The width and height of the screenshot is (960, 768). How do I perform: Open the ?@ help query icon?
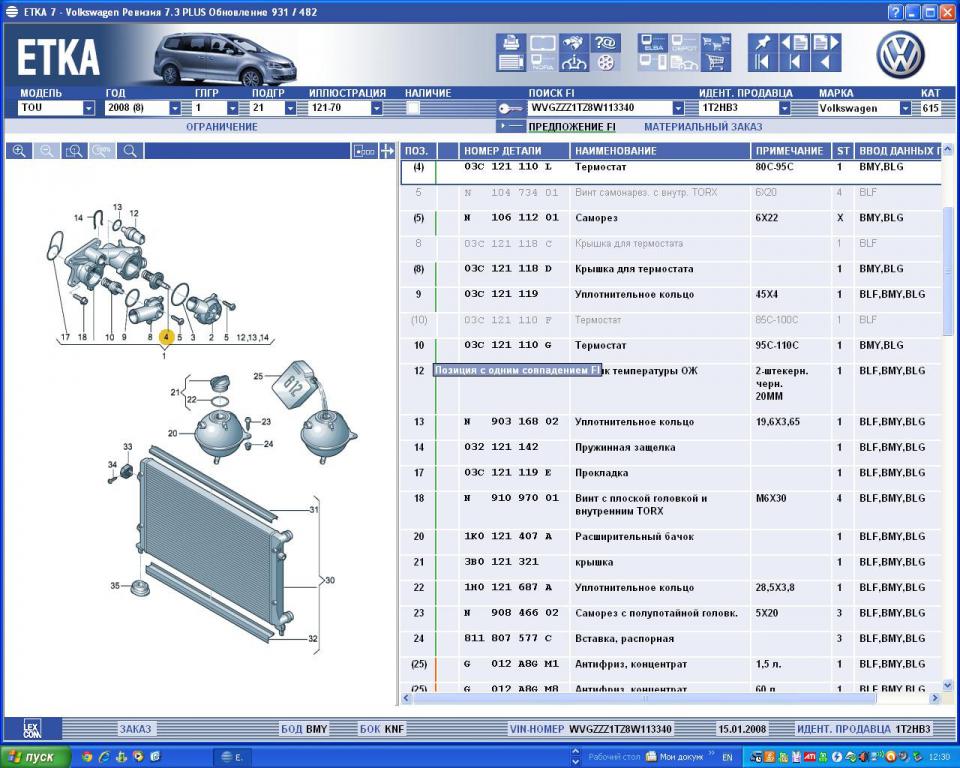click(x=605, y=43)
